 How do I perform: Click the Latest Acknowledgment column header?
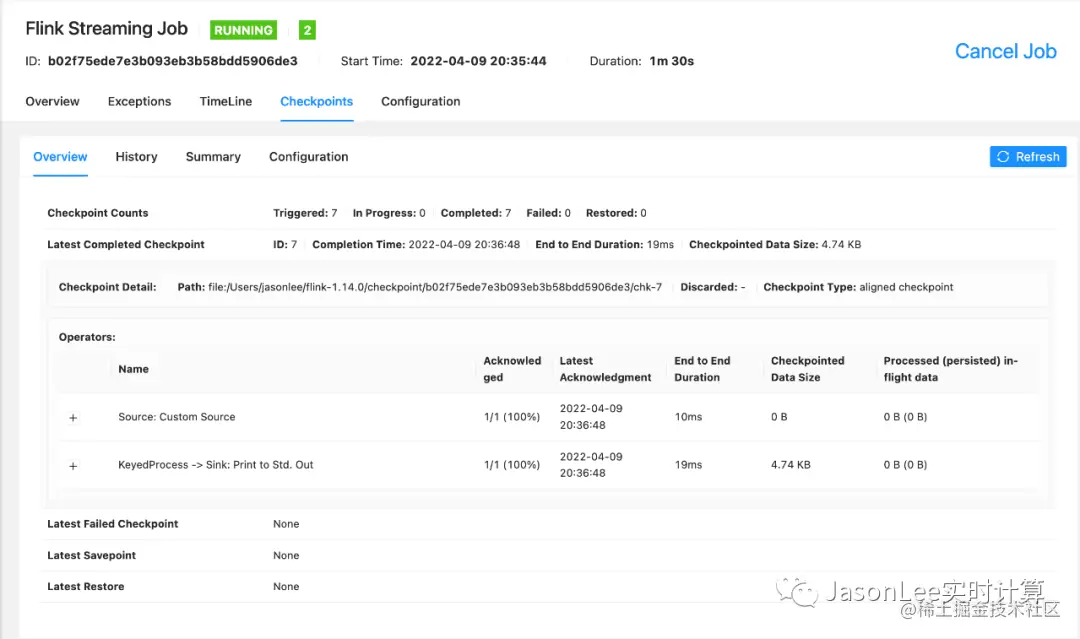pyautogui.click(x=605, y=369)
